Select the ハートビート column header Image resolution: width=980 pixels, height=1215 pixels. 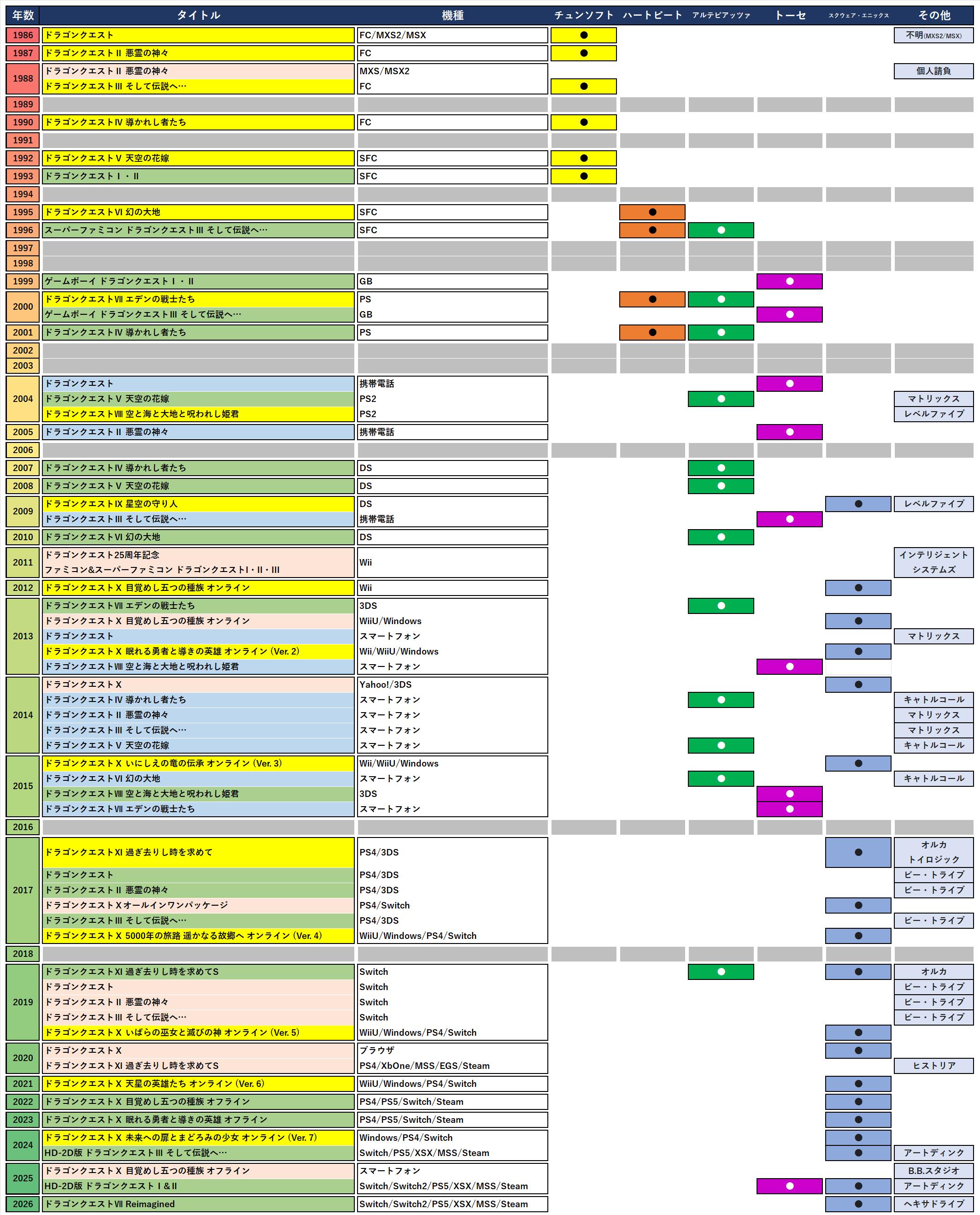point(652,15)
